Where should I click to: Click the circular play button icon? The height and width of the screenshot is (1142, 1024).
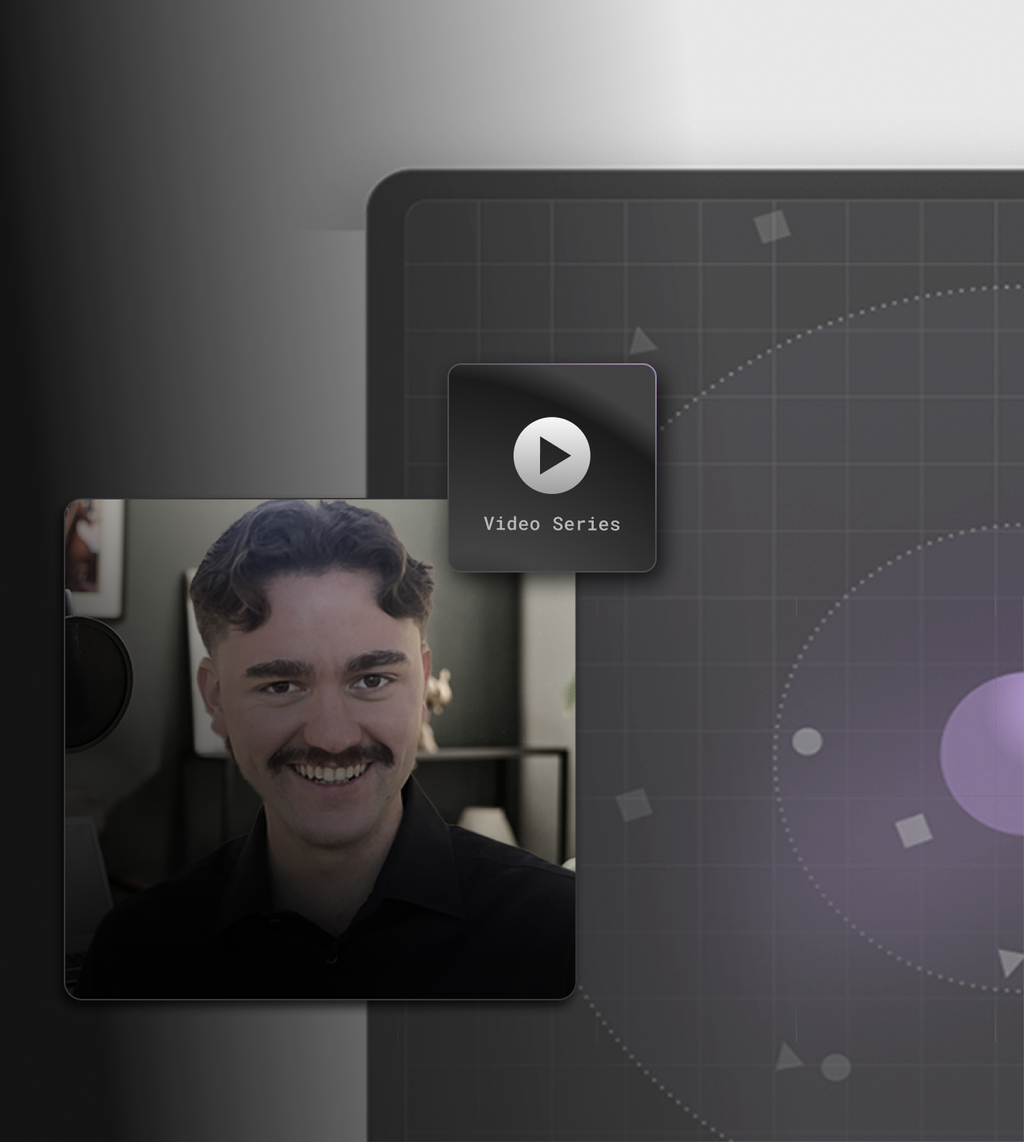552,455
